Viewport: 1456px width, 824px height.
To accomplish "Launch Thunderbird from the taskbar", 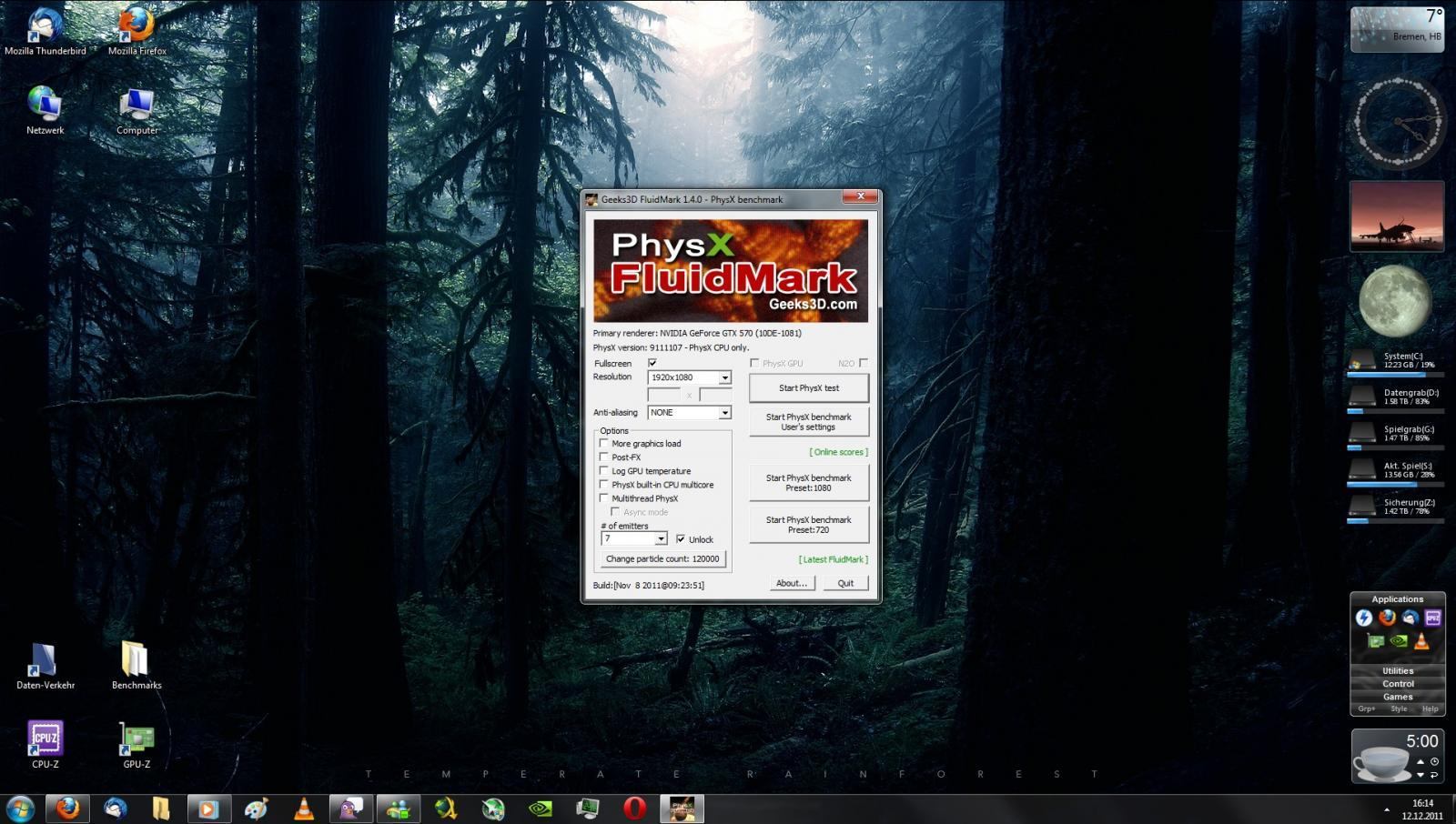I will click(116, 808).
